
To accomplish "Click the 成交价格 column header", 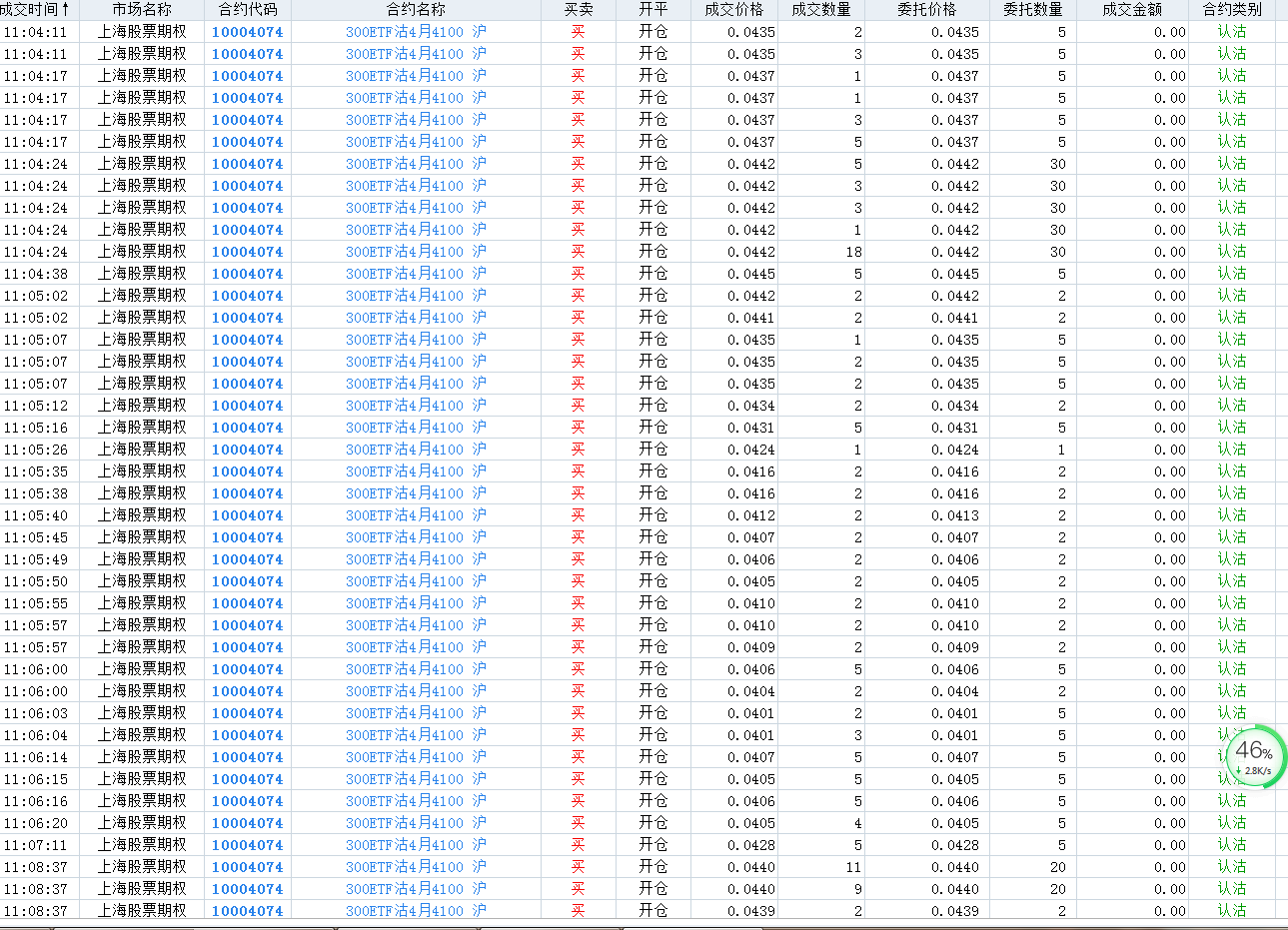I will click(734, 10).
